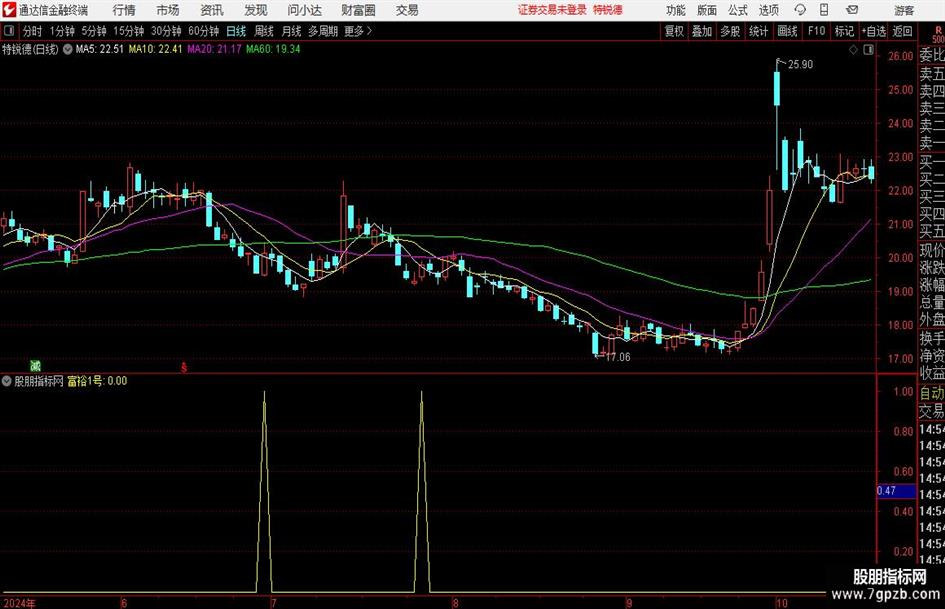Click the MA60: 19.34 indicator label
The height and width of the screenshot is (609, 945).
pos(273,49)
